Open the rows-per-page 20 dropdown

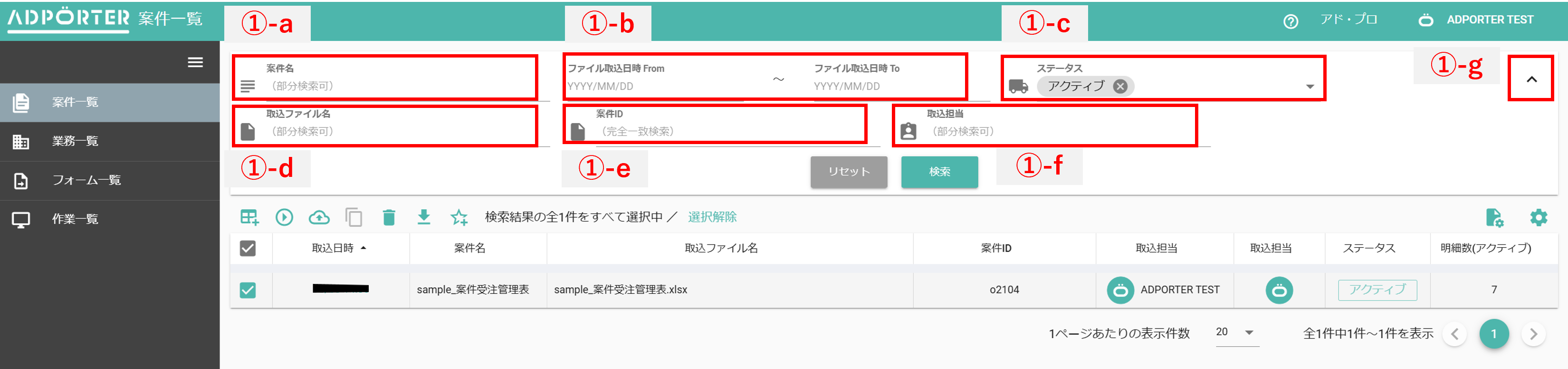(x=1237, y=332)
